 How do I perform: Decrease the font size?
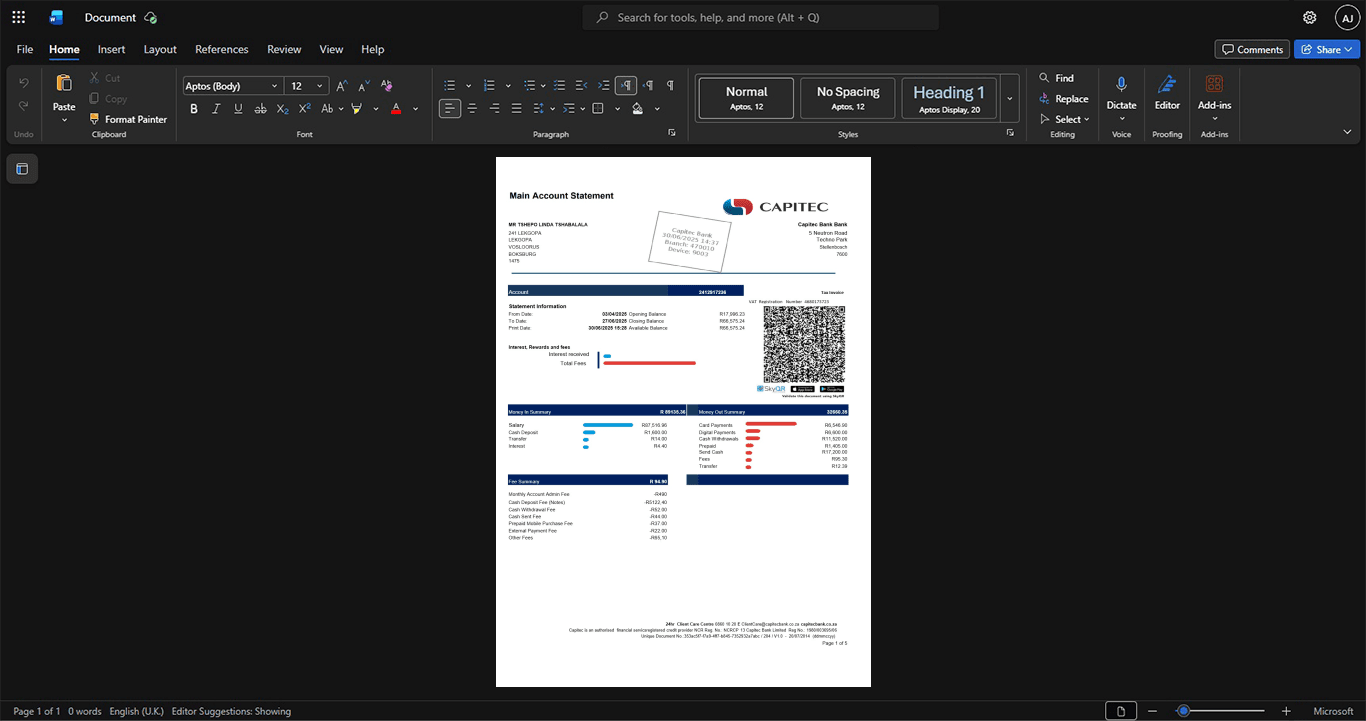[x=364, y=86]
